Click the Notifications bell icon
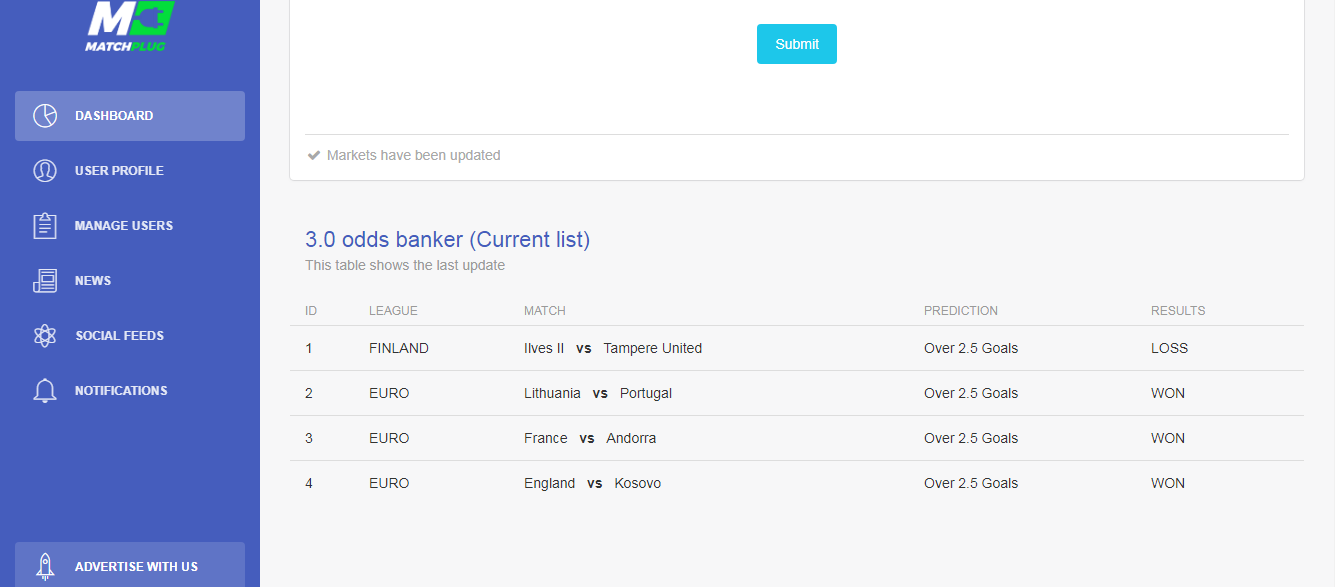1335x587 pixels. point(45,391)
